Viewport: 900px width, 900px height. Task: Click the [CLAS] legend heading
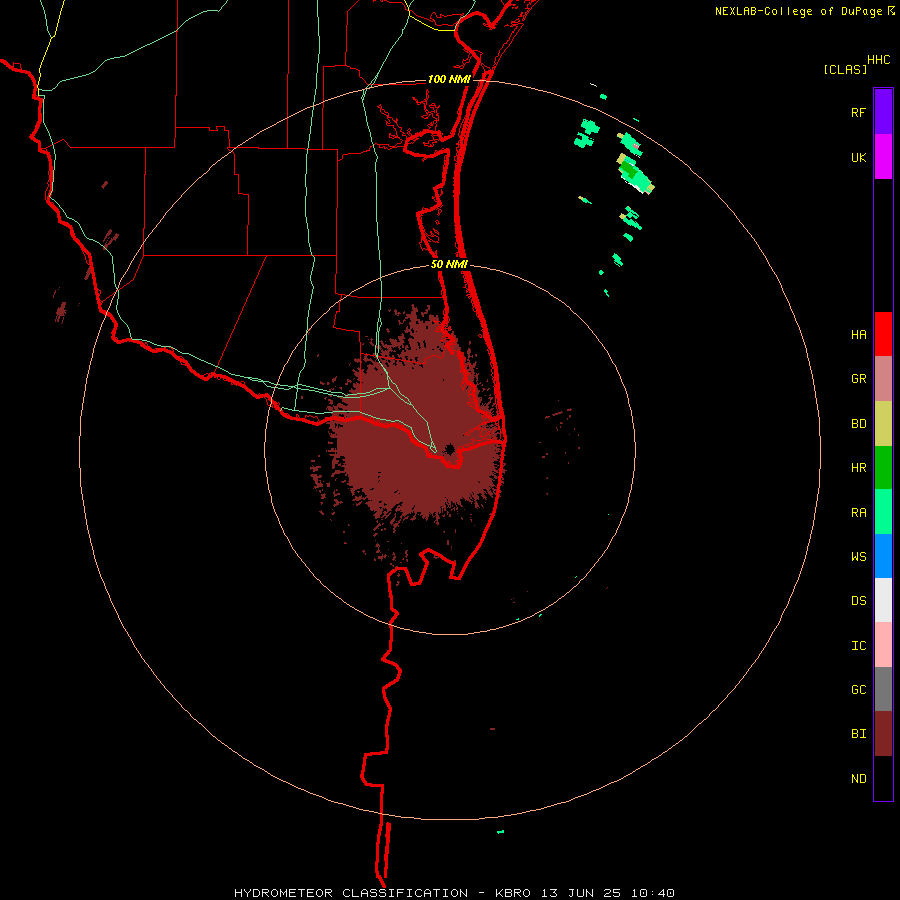click(845, 70)
